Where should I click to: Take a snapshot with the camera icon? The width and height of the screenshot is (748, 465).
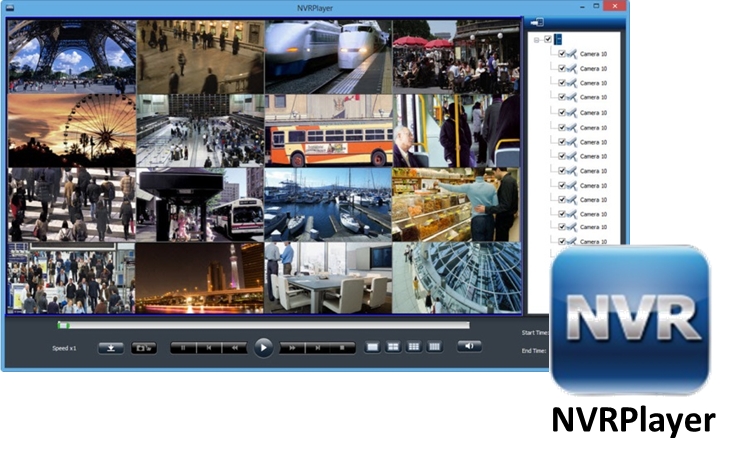144,348
